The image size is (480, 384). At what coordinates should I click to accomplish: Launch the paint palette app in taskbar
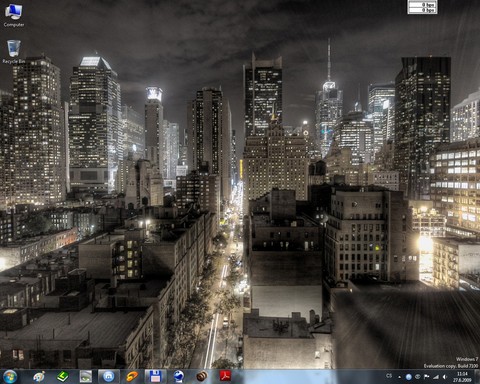[39, 377]
